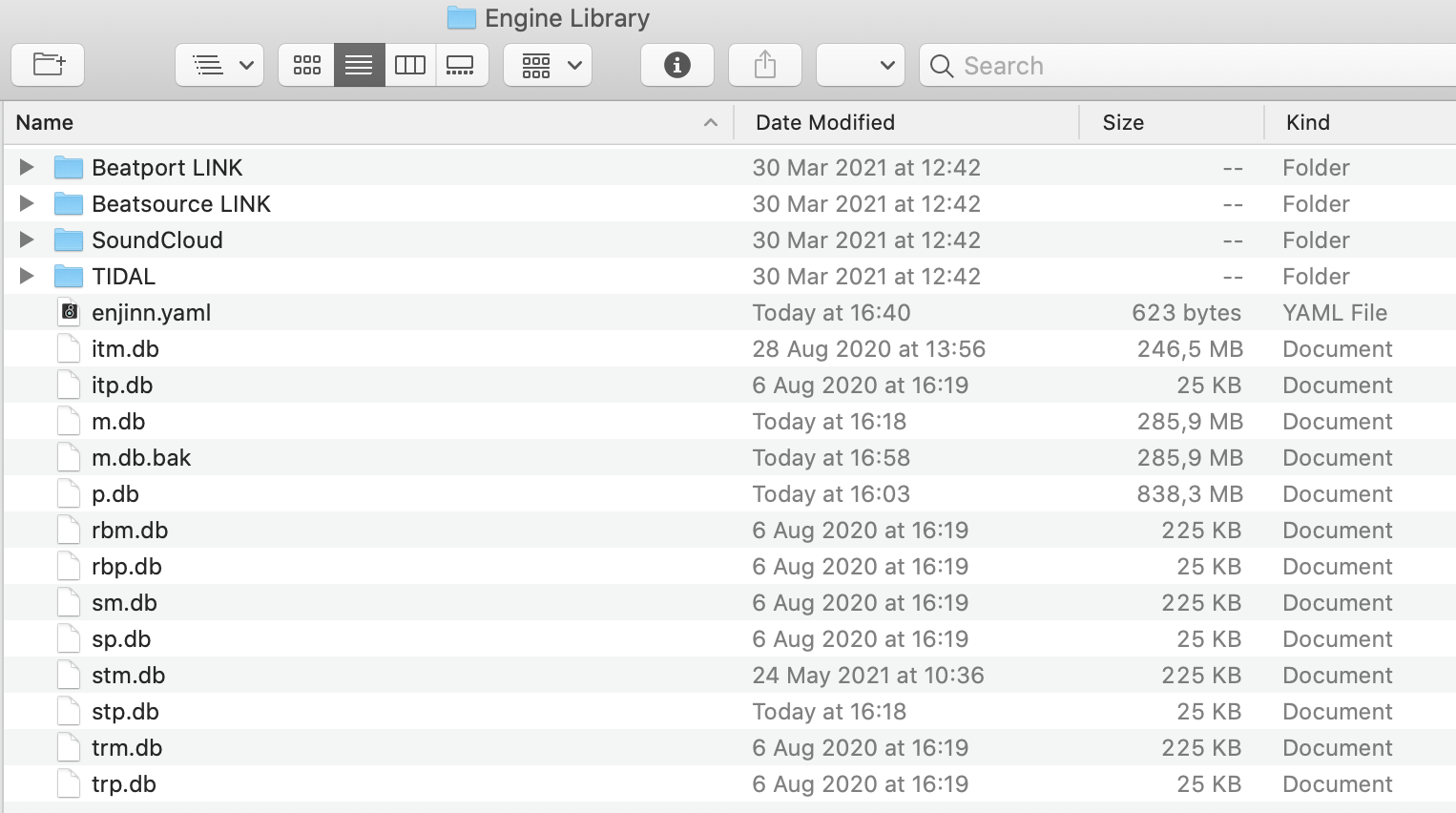Select the enjinn.yaml file icon
1456x813 pixels.
point(69,312)
